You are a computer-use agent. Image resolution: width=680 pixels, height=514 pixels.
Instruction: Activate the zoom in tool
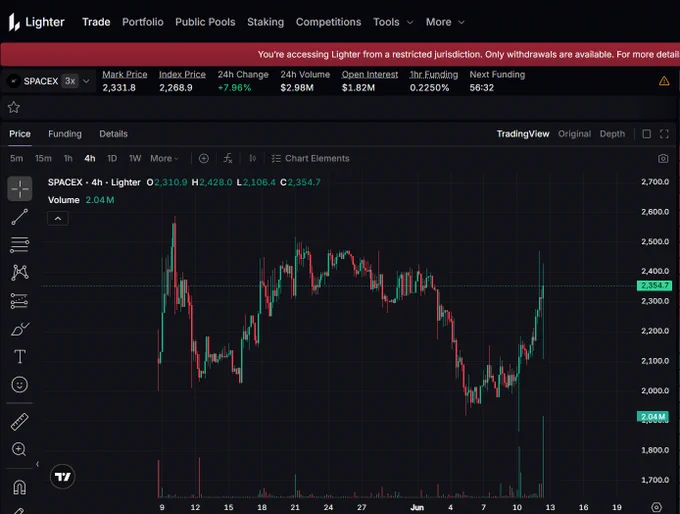19,449
